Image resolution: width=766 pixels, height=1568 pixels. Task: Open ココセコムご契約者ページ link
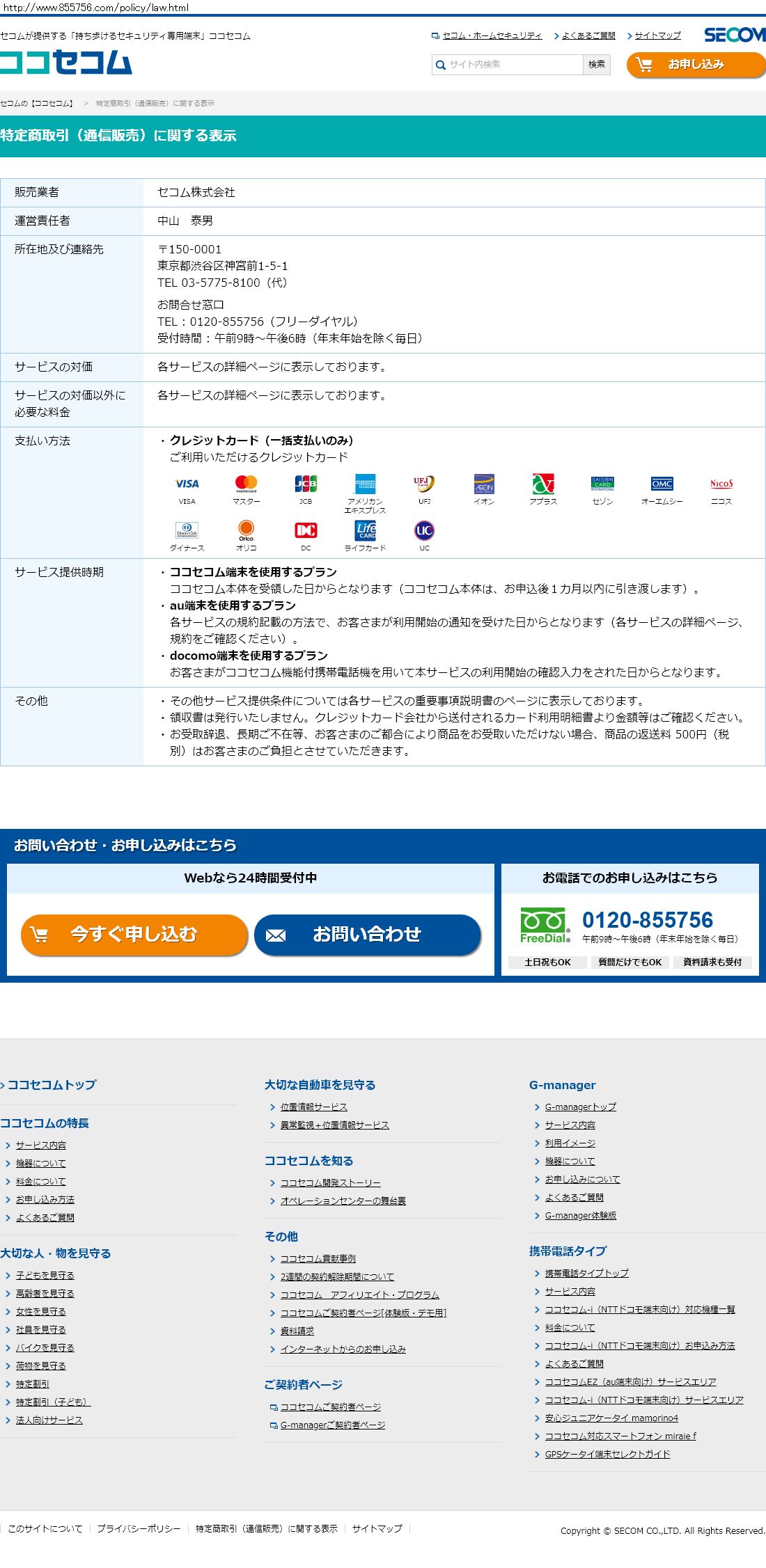click(x=330, y=1407)
